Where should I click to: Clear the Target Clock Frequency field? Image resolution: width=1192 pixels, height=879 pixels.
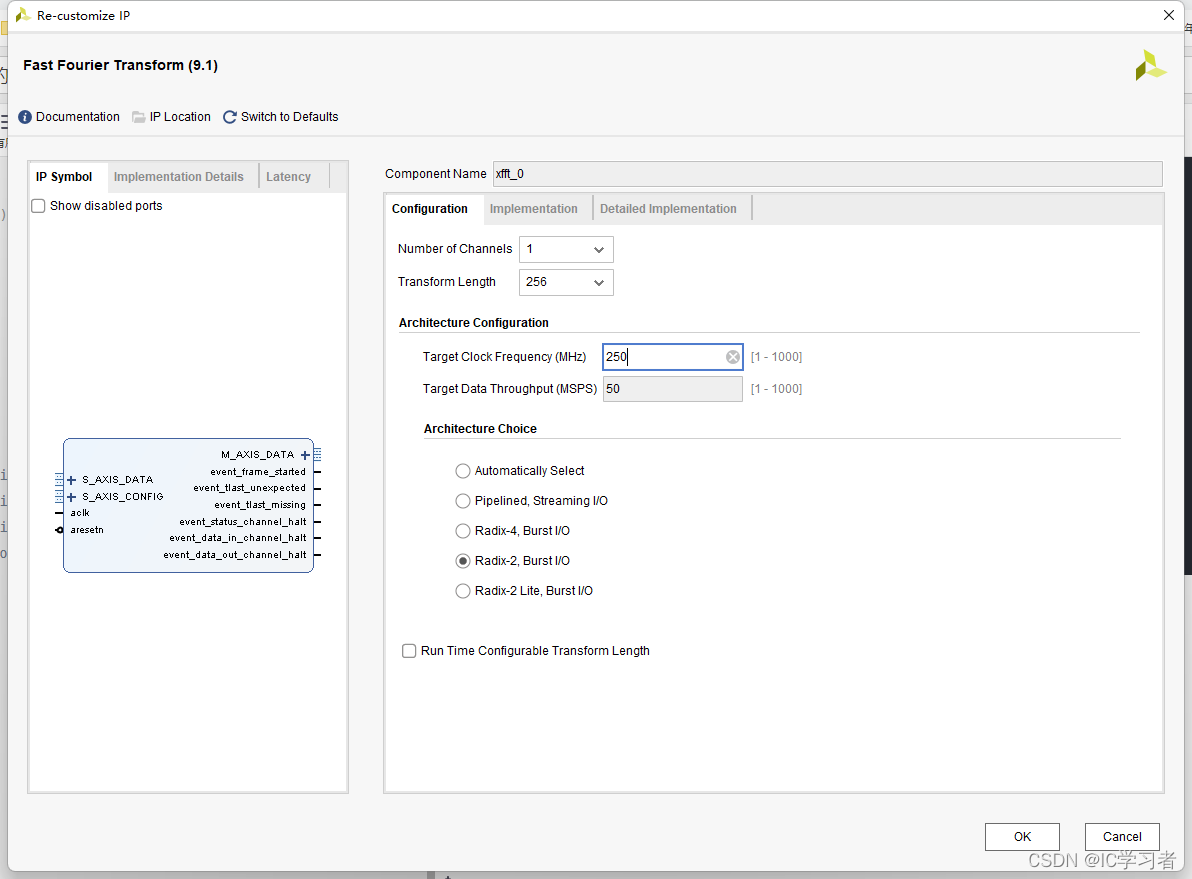coord(732,357)
